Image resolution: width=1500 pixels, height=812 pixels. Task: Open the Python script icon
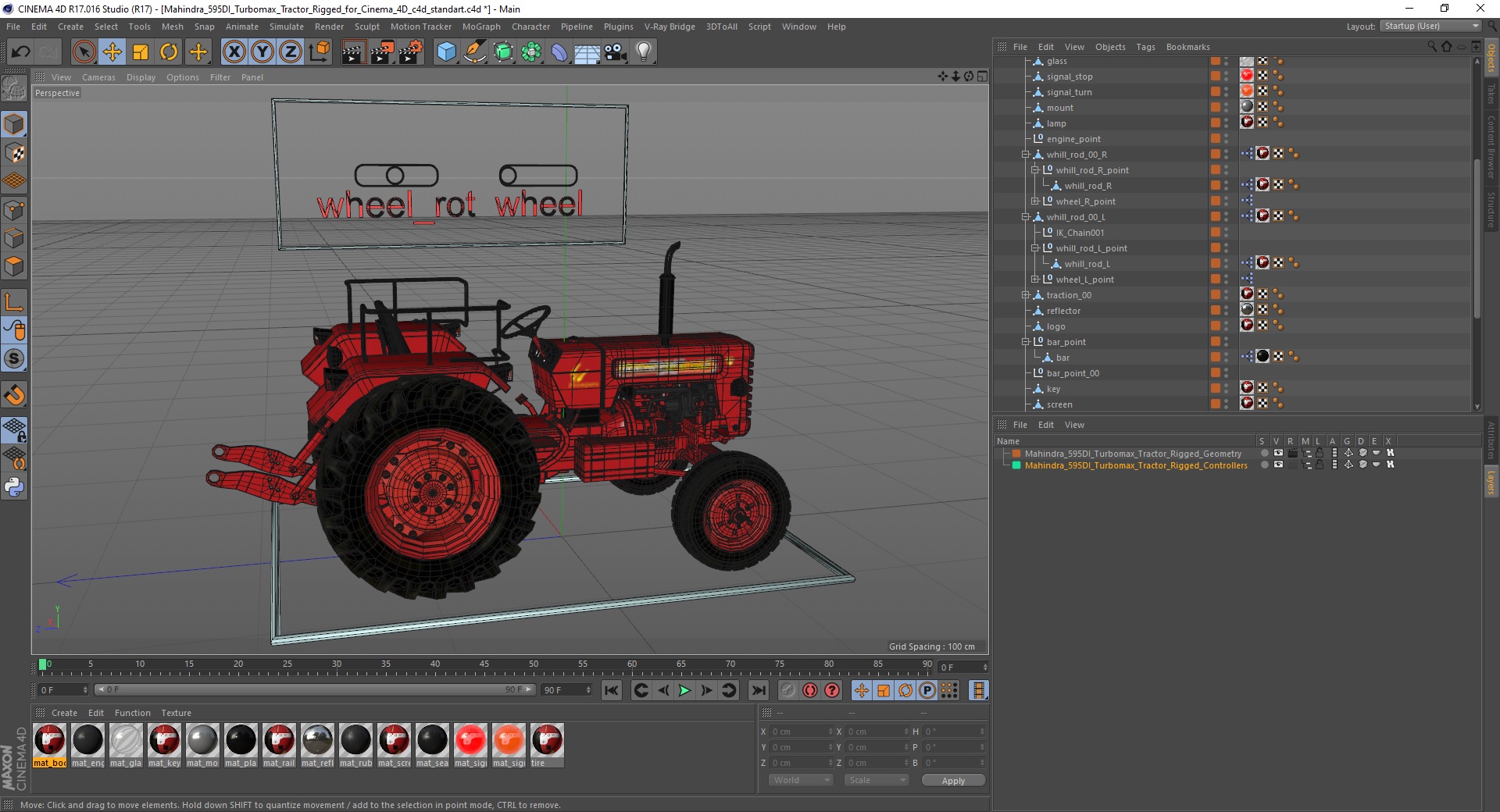pos(14,487)
